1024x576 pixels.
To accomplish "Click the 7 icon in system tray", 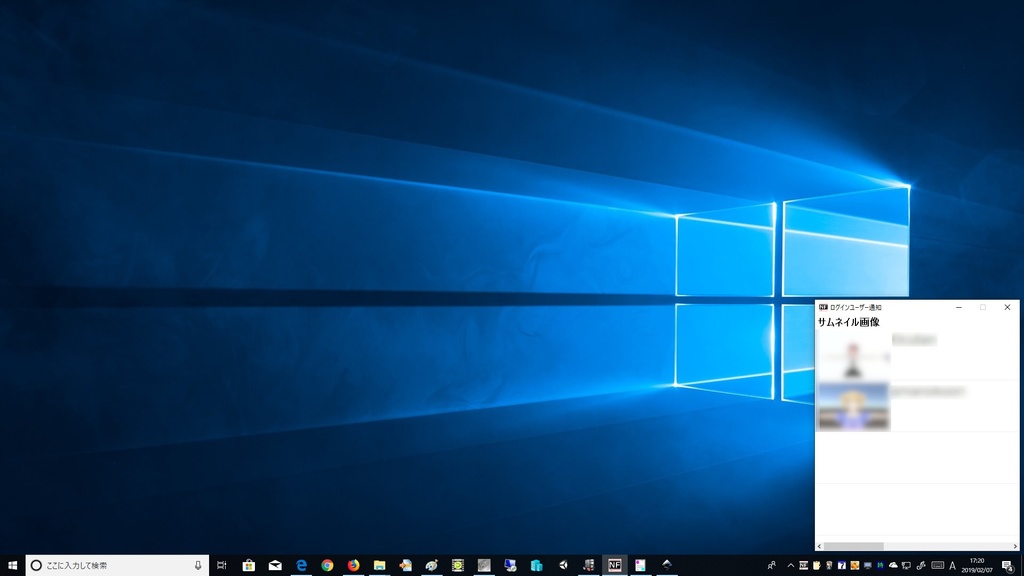I will coord(842,566).
